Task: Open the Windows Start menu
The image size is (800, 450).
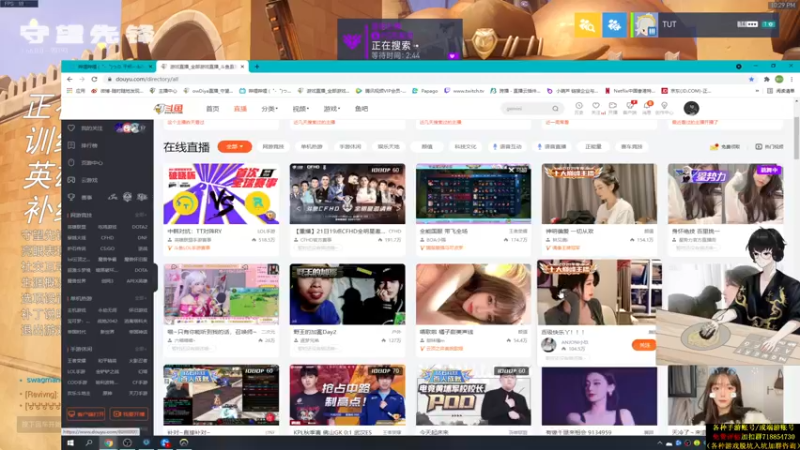Action: click(70, 443)
